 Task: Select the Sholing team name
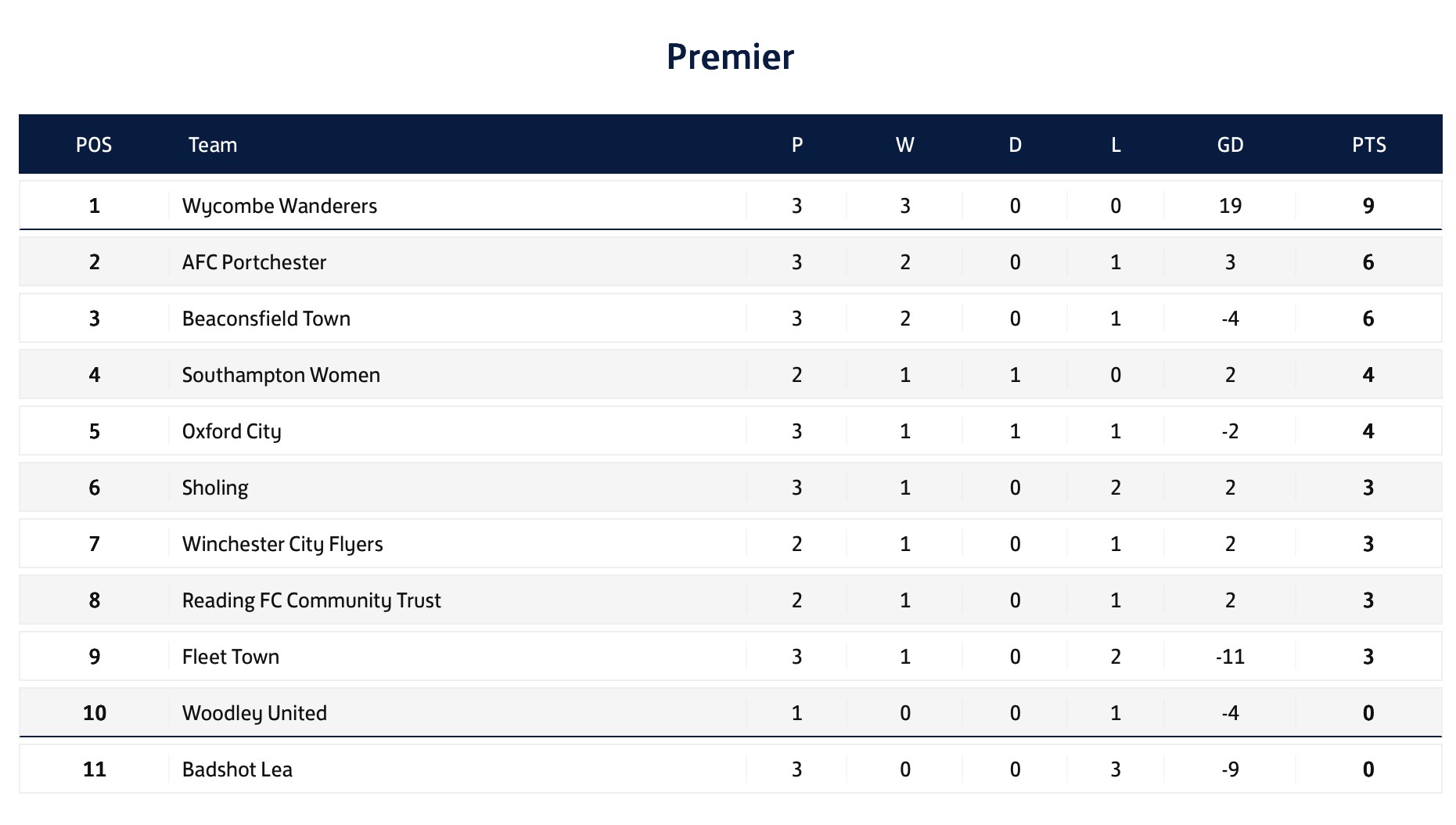(x=215, y=488)
